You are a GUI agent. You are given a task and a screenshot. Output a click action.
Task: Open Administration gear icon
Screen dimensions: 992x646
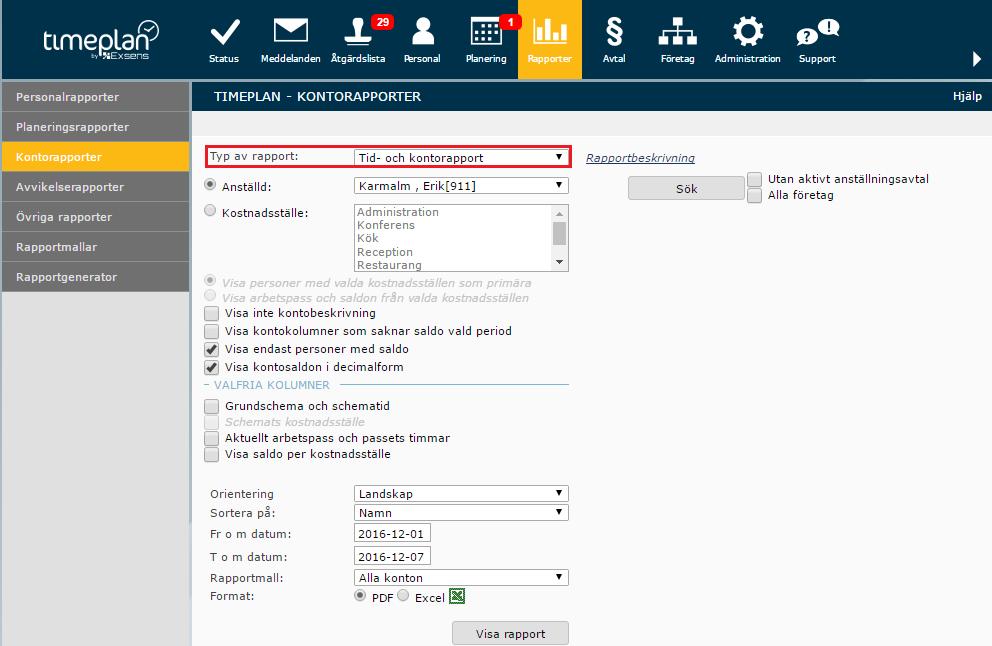(x=748, y=31)
